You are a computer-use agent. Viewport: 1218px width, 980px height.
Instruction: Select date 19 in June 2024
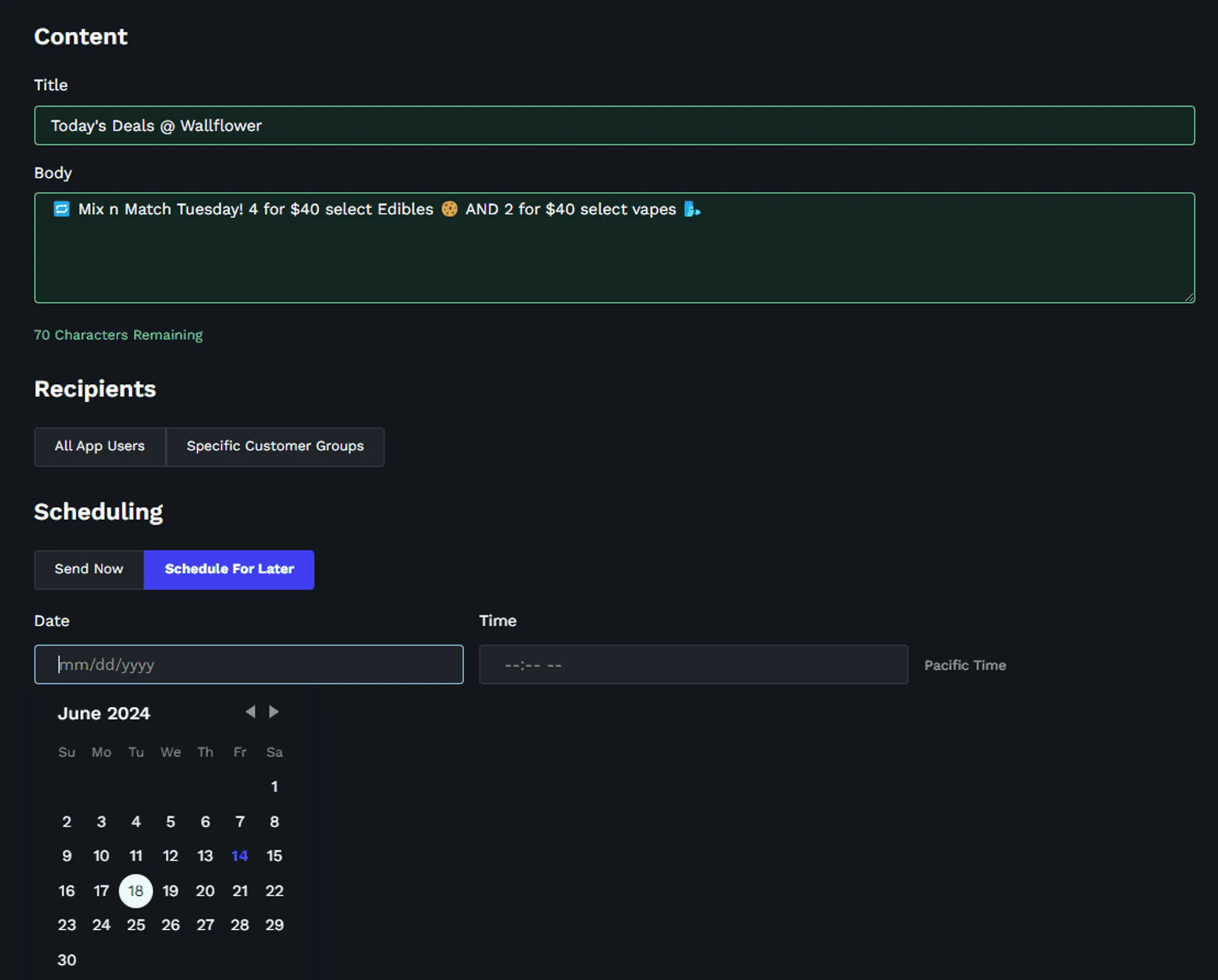[171, 891]
